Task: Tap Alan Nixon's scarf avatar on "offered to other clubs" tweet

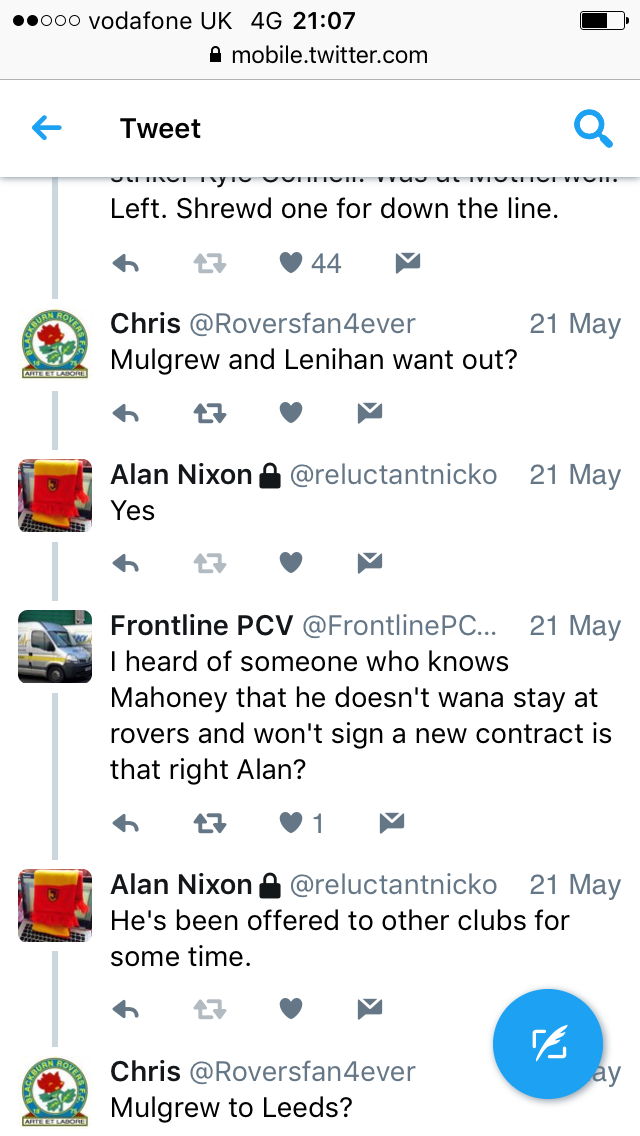Action: point(55,906)
